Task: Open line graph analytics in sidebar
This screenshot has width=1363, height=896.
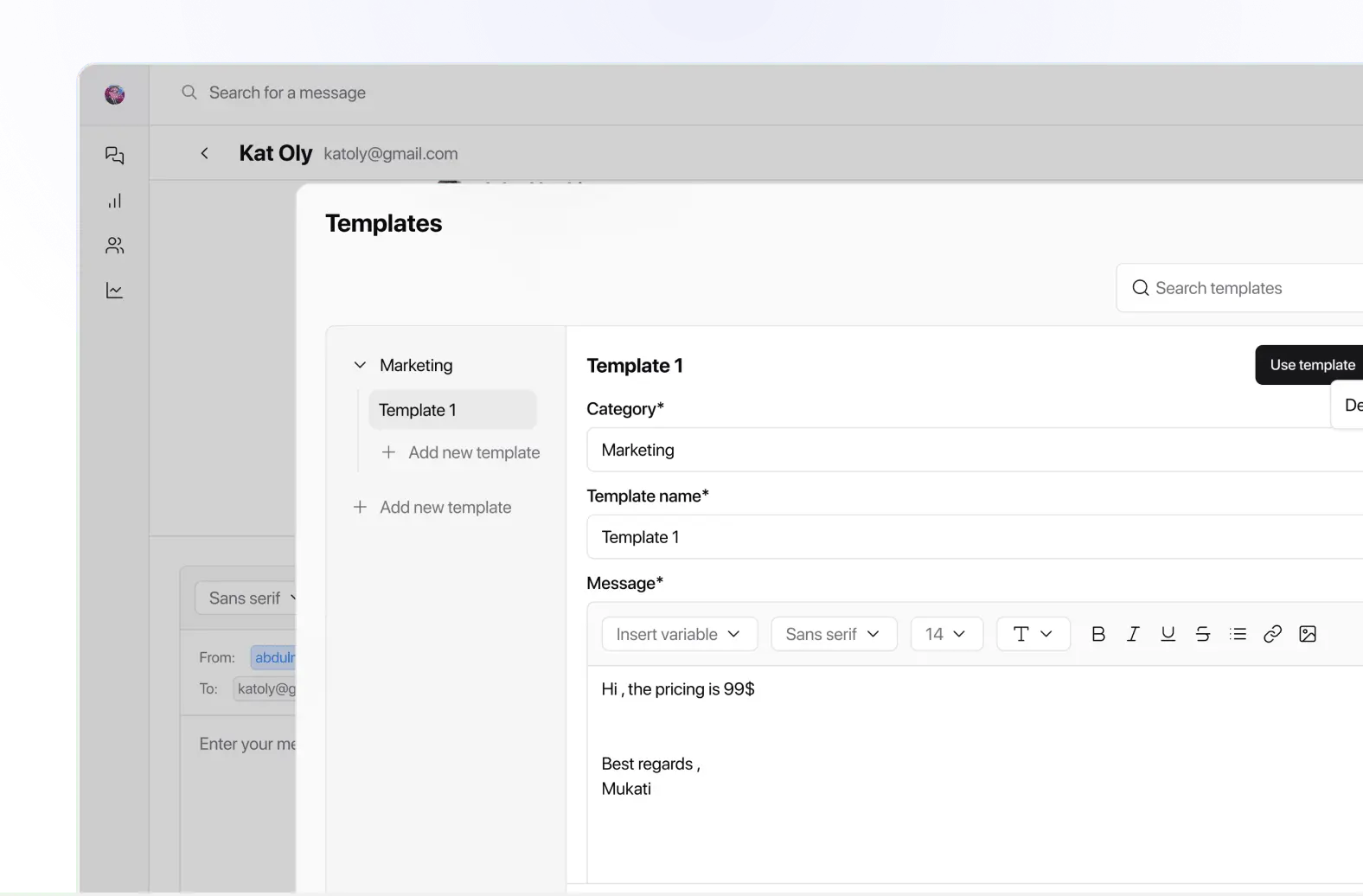Action: (114, 291)
